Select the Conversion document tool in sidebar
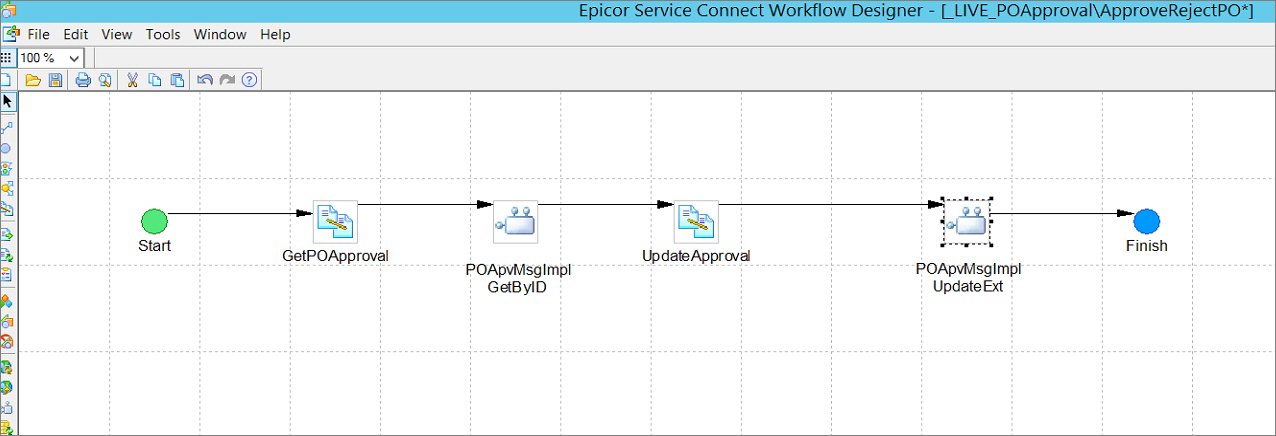The width and height of the screenshot is (1276, 436). (x=8, y=209)
